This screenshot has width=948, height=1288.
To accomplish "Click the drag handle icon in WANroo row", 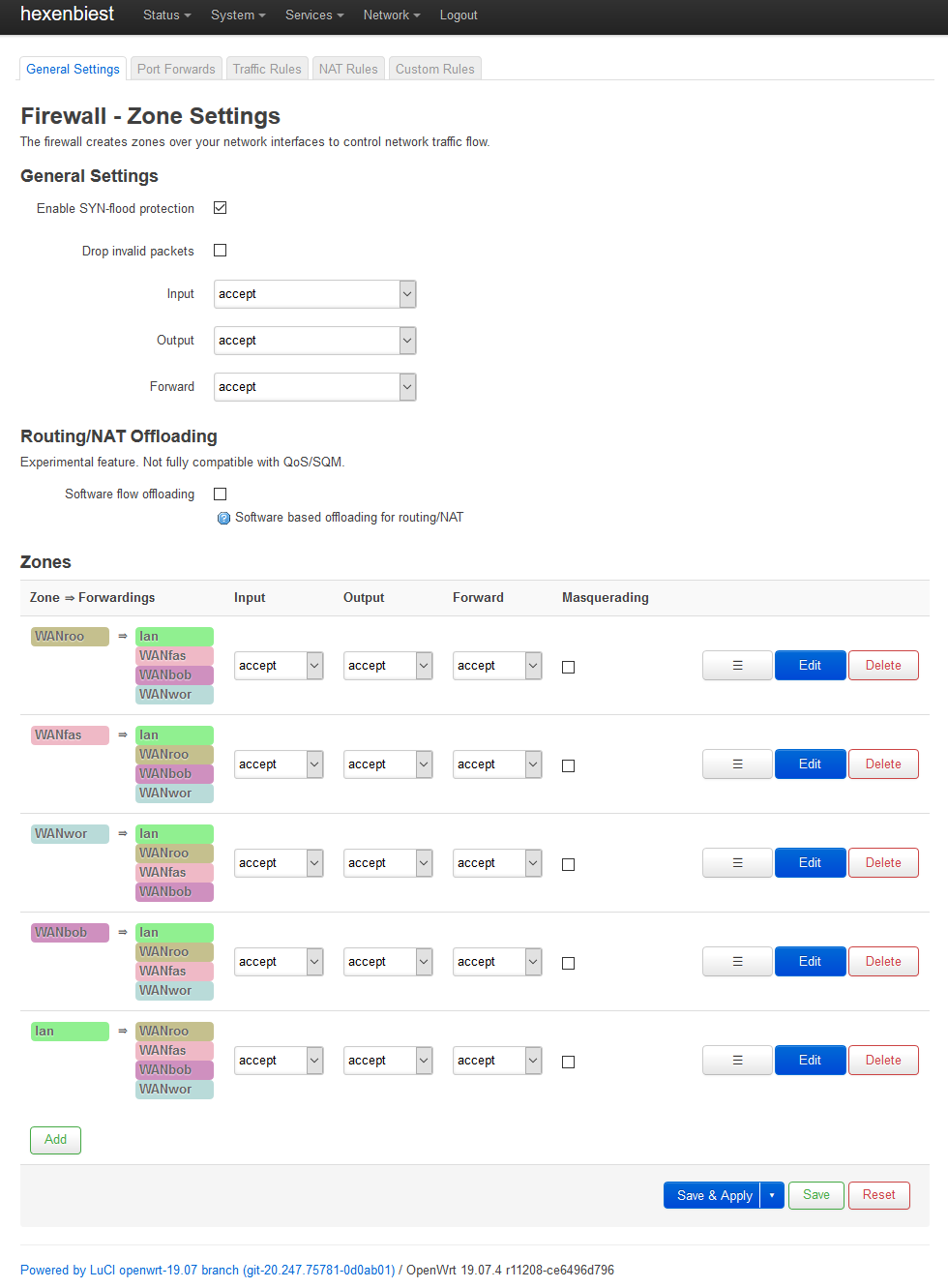I will (x=737, y=666).
